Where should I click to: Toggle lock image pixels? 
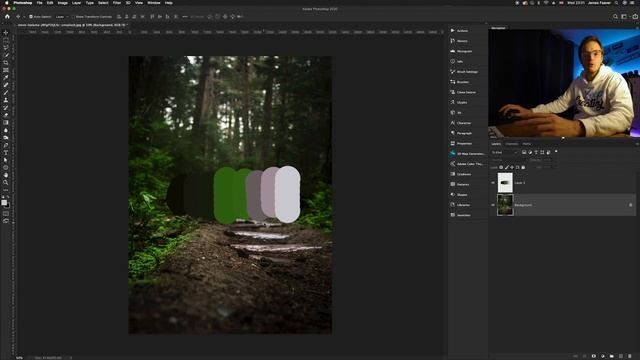507,167
